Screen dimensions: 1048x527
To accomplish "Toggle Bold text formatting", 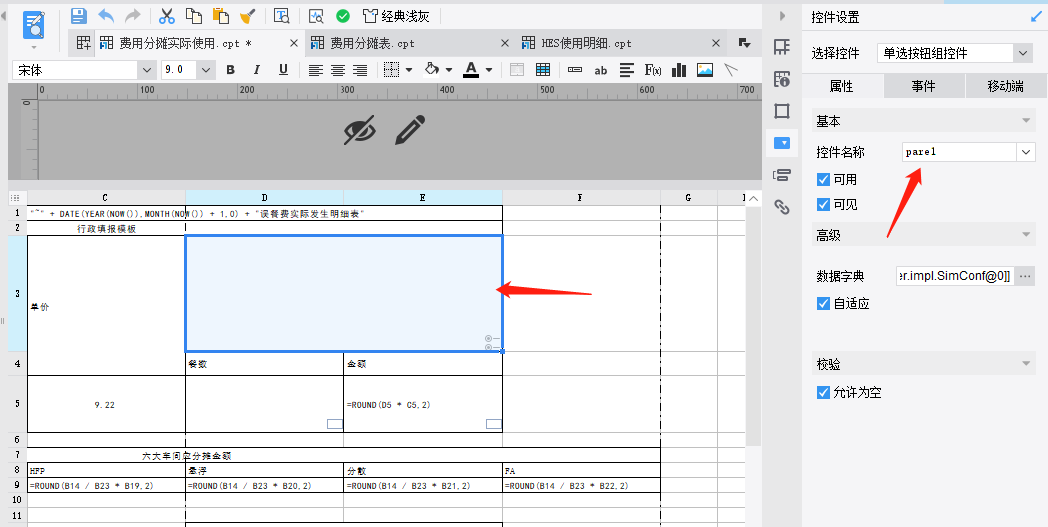I will (231, 70).
